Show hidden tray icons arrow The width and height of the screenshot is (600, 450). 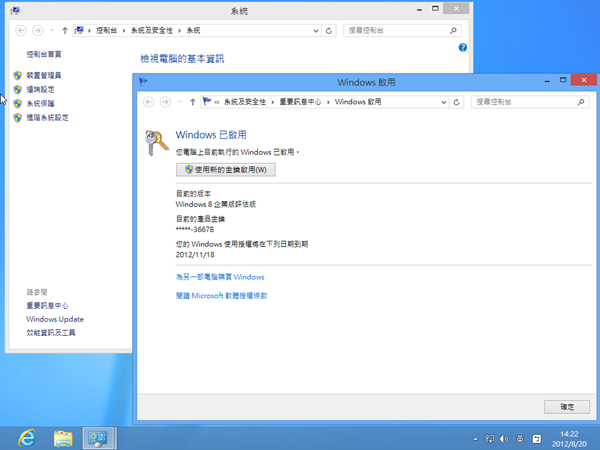[474, 438]
